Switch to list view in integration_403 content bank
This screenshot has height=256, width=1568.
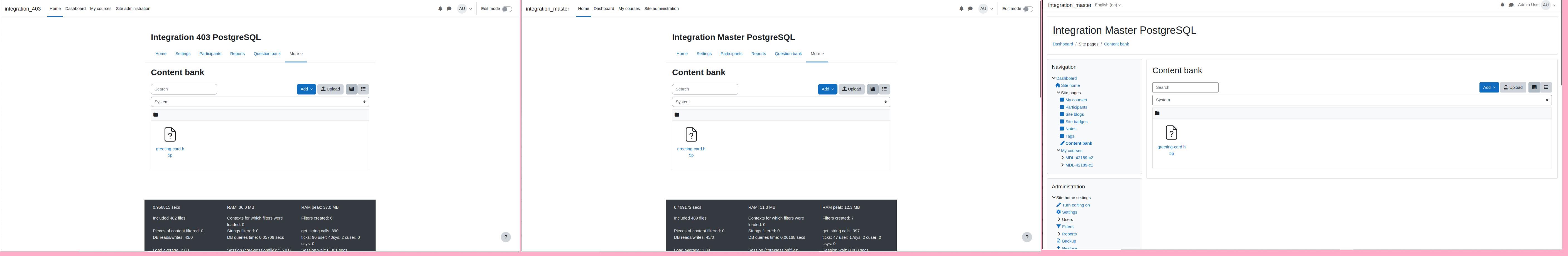(363, 89)
